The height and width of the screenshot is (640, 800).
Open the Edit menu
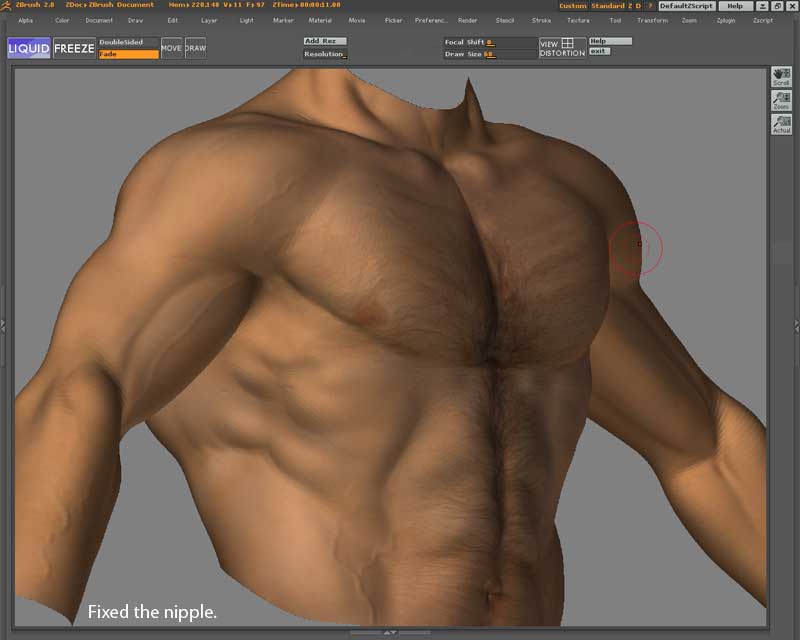pos(173,20)
